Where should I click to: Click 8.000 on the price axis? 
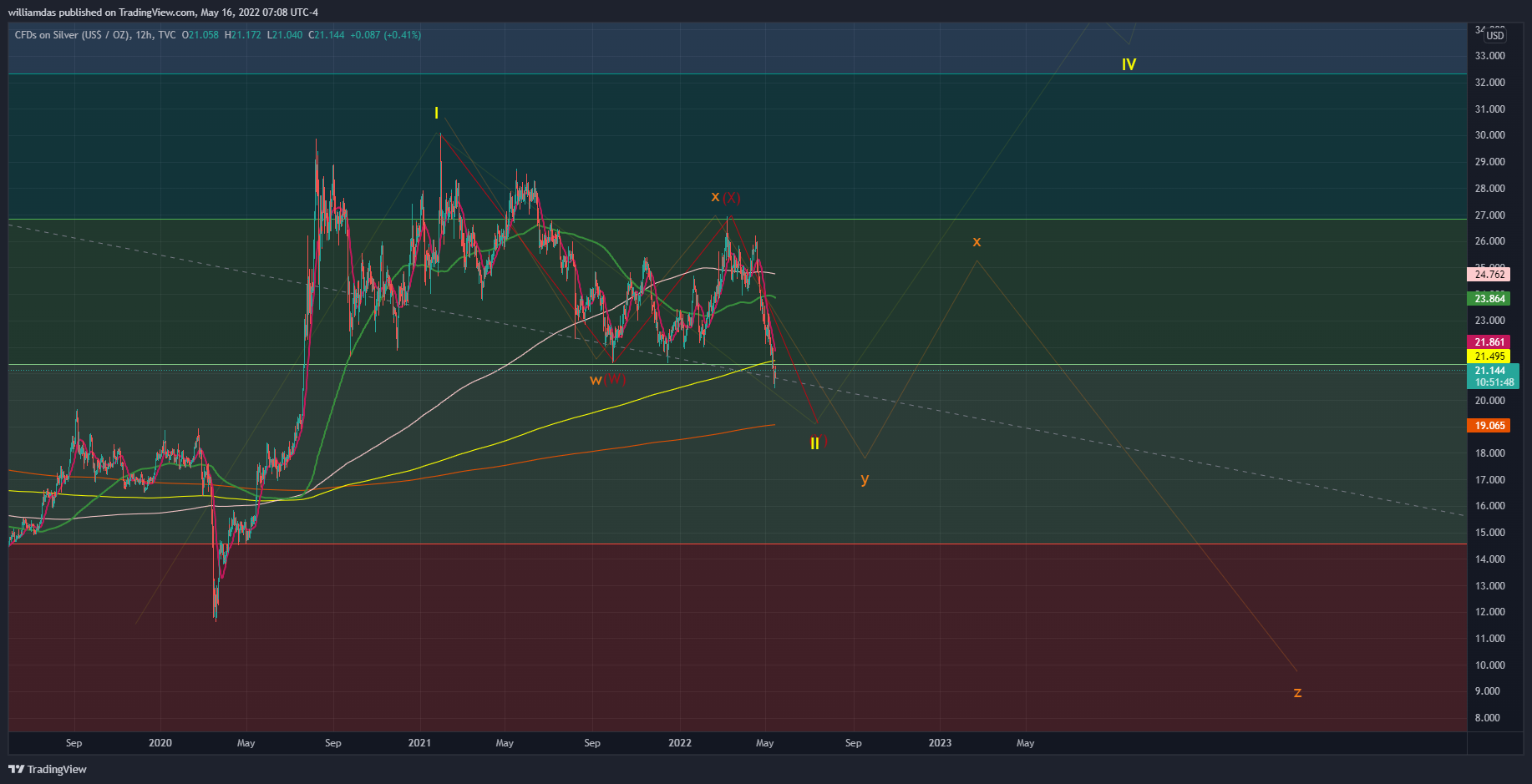pyautogui.click(x=1488, y=718)
